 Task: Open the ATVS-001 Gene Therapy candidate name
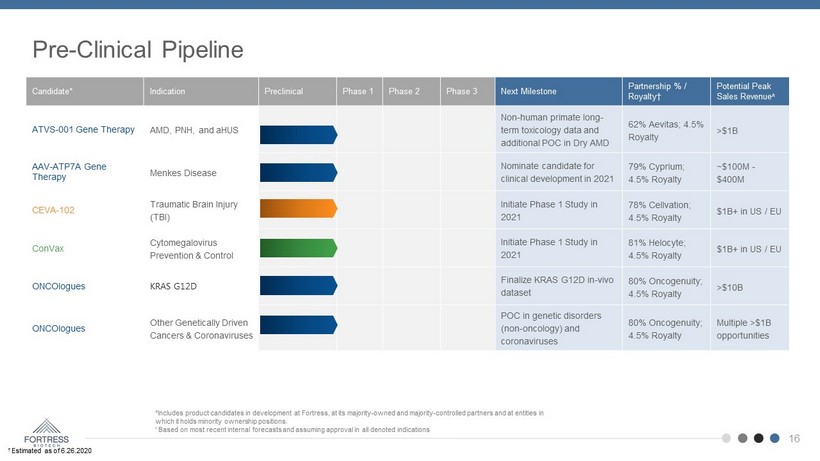coord(82,131)
